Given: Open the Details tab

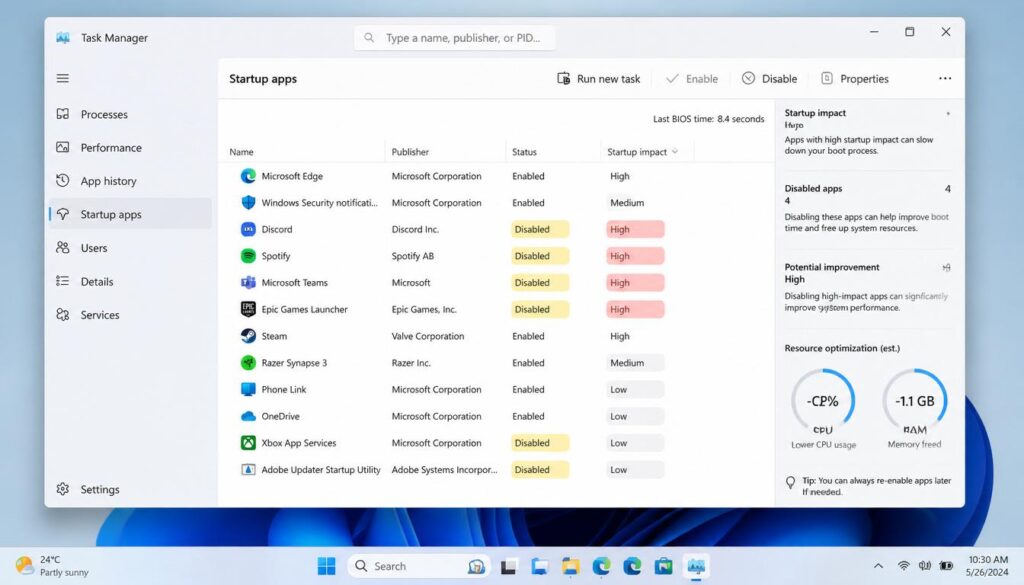Looking at the screenshot, I should tap(131, 281).
